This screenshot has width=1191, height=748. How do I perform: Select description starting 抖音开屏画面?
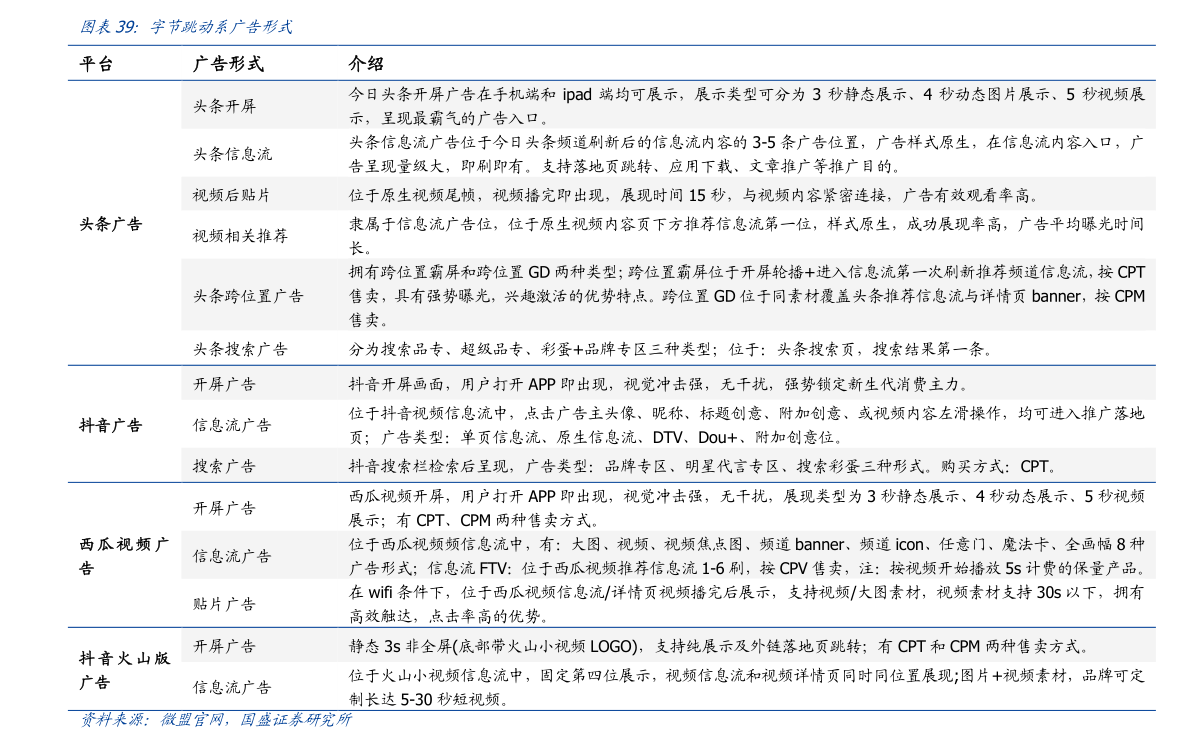click(x=660, y=384)
